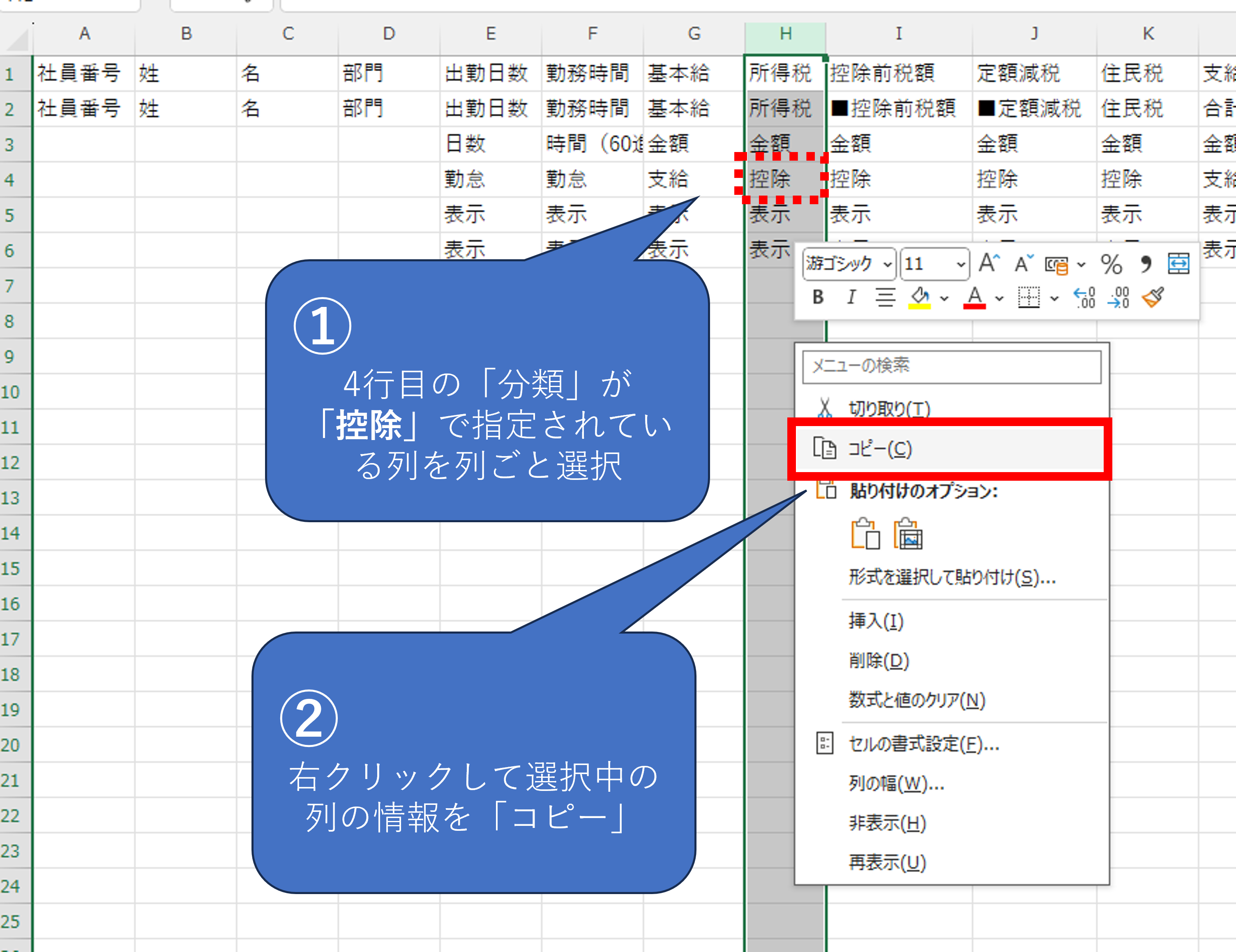Apply the yellow fill color bucket
This screenshot has height=952, width=1236.
coord(920,297)
